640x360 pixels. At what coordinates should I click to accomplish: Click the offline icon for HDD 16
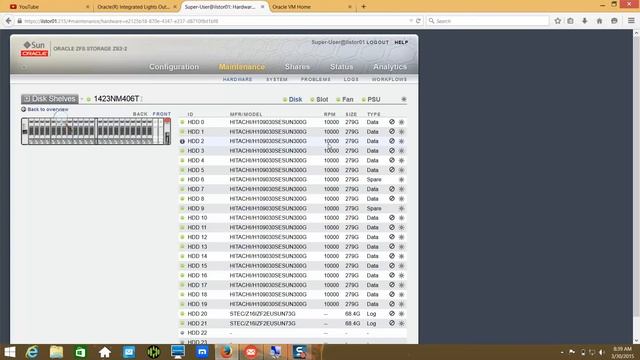[x=391, y=275]
